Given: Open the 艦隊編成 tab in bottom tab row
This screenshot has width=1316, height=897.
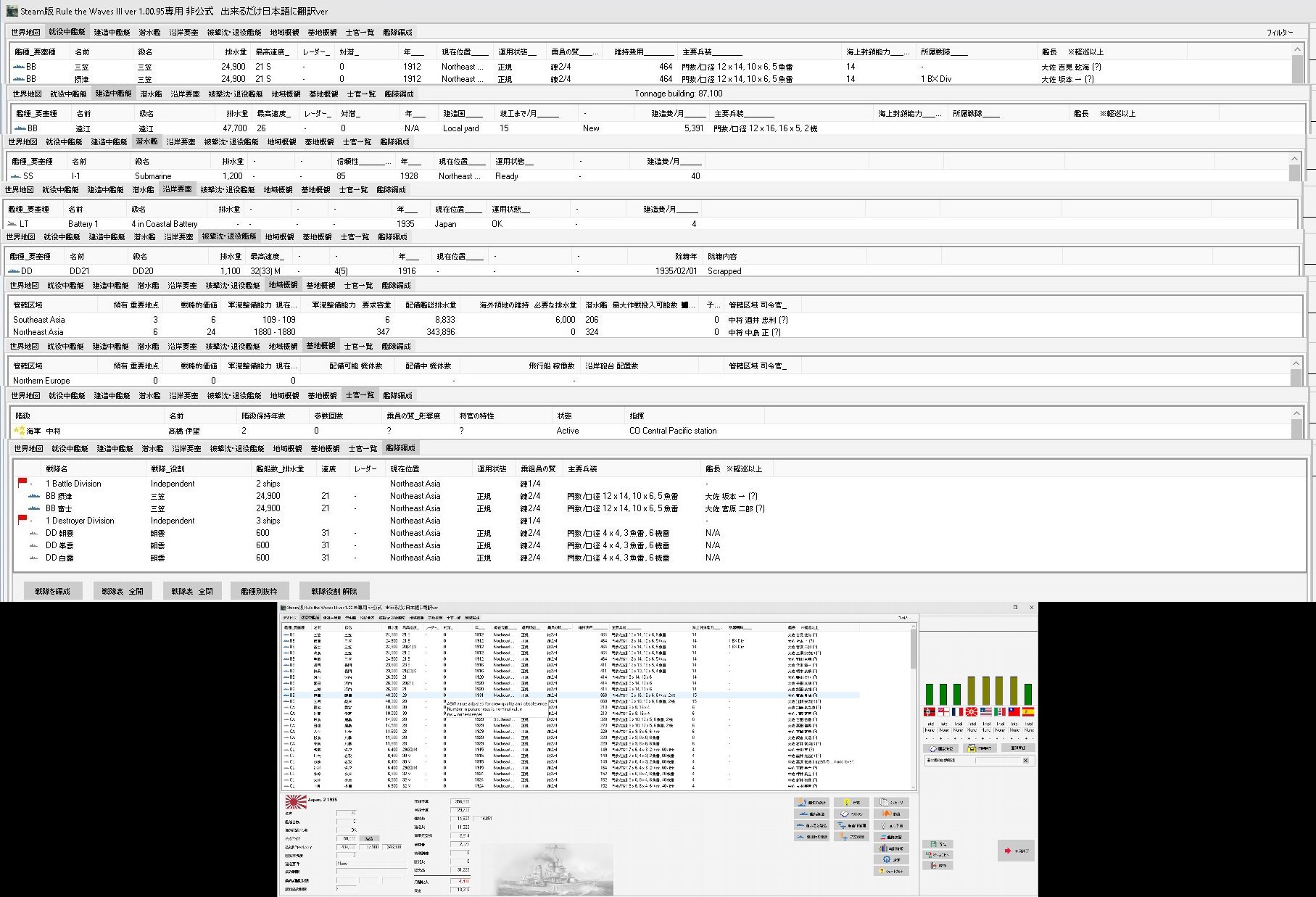Looking at the screenshot, I should tap(400, 448).
